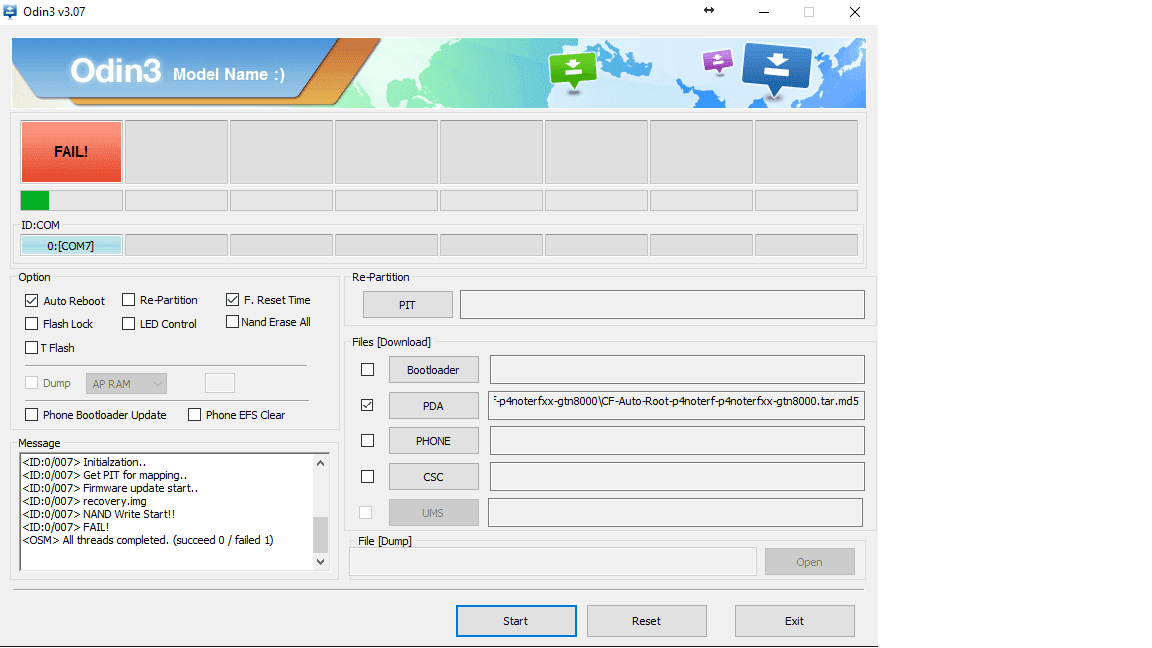
Task: Open the AP RAM dropdown
Action: (x=126, y=384)
